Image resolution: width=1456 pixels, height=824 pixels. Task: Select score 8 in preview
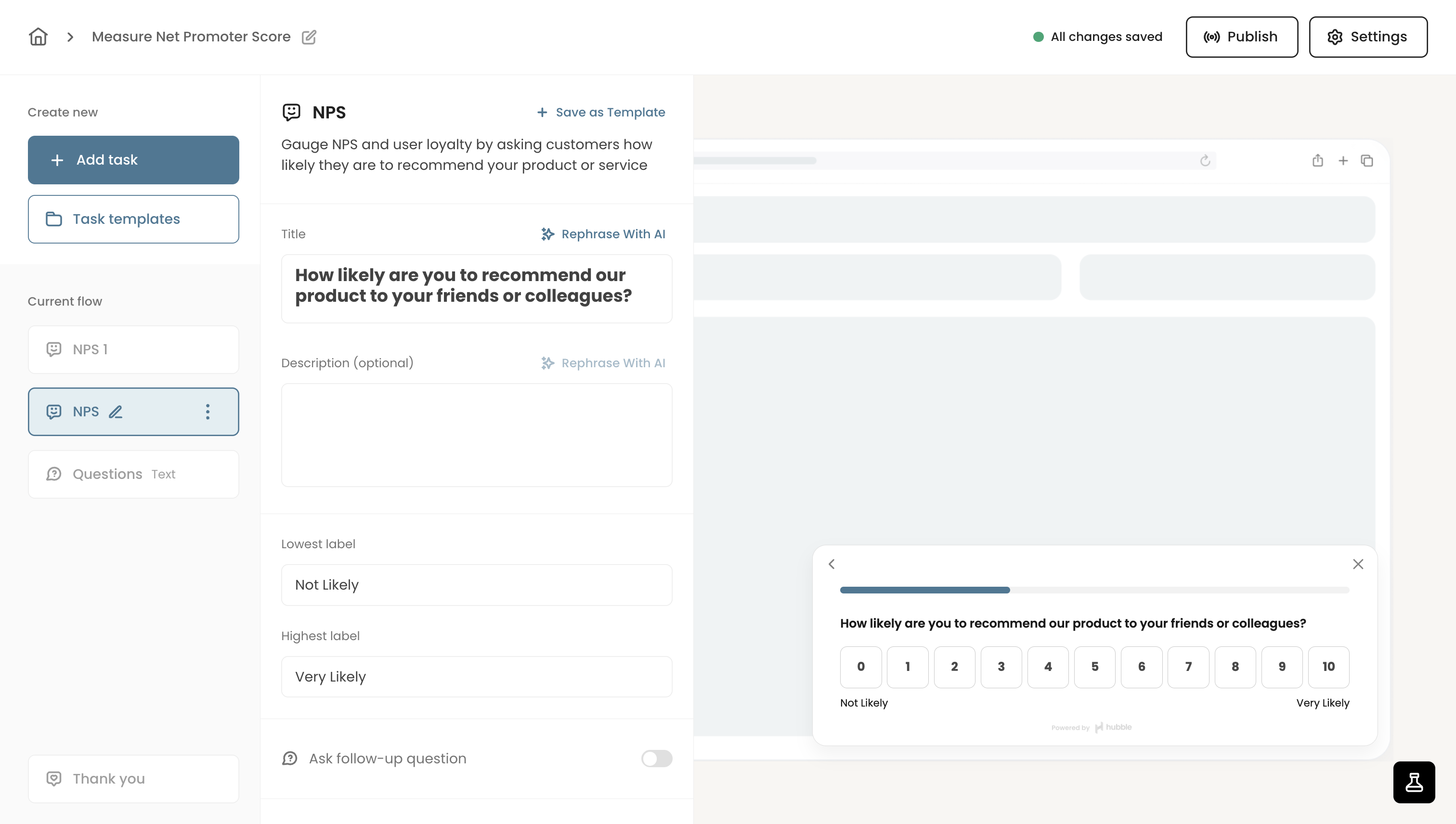(1235, 667)
